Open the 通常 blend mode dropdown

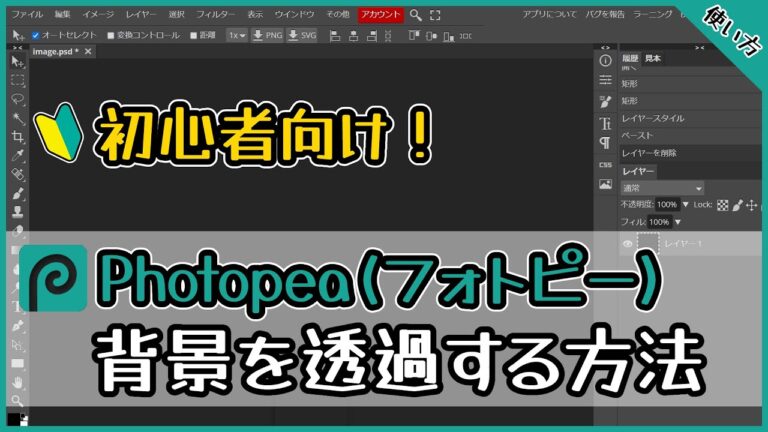coord(662,188)
